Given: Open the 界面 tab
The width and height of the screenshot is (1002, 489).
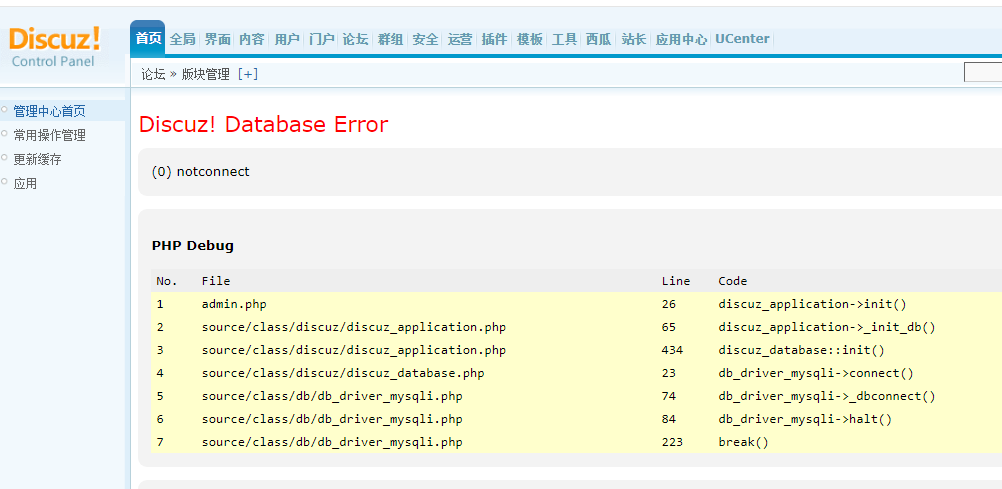Looking at the screenshot, I should pos(217,39).
